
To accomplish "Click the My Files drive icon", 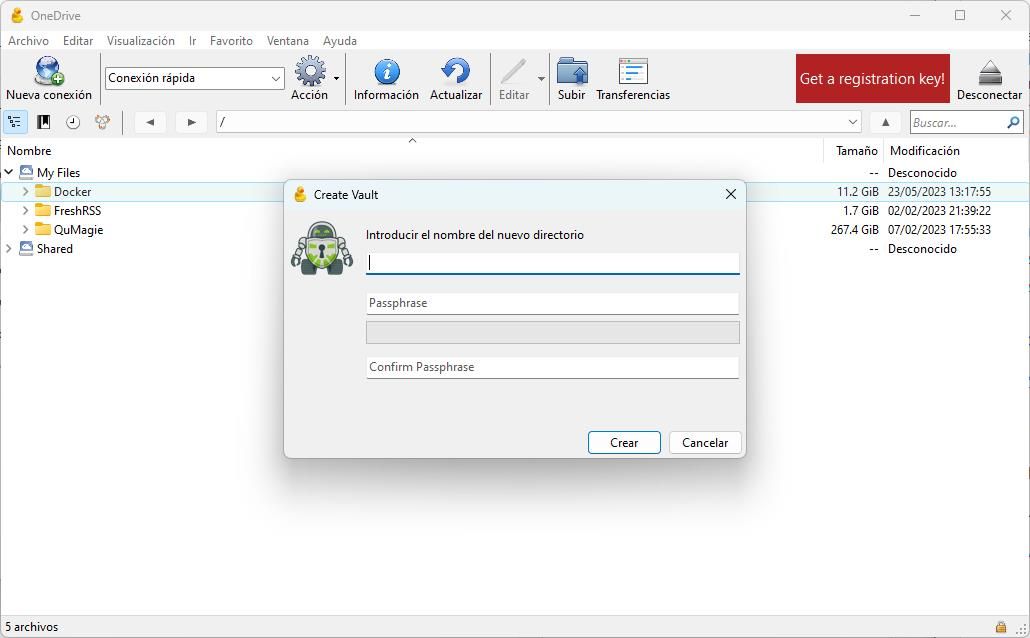I will pyautogui.click(x=26, y=172).
